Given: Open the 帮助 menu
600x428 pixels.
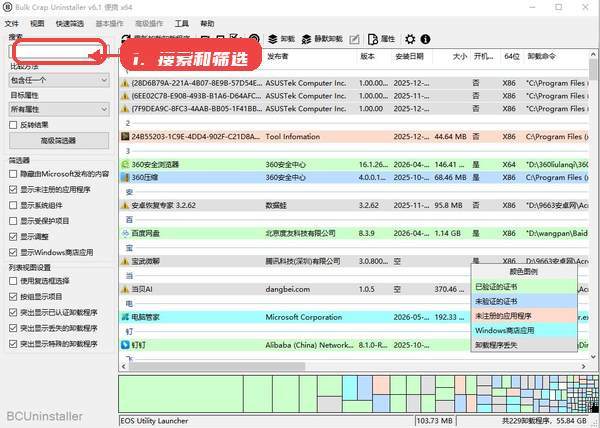Looking at the screenshot, I should click(207, 24).
